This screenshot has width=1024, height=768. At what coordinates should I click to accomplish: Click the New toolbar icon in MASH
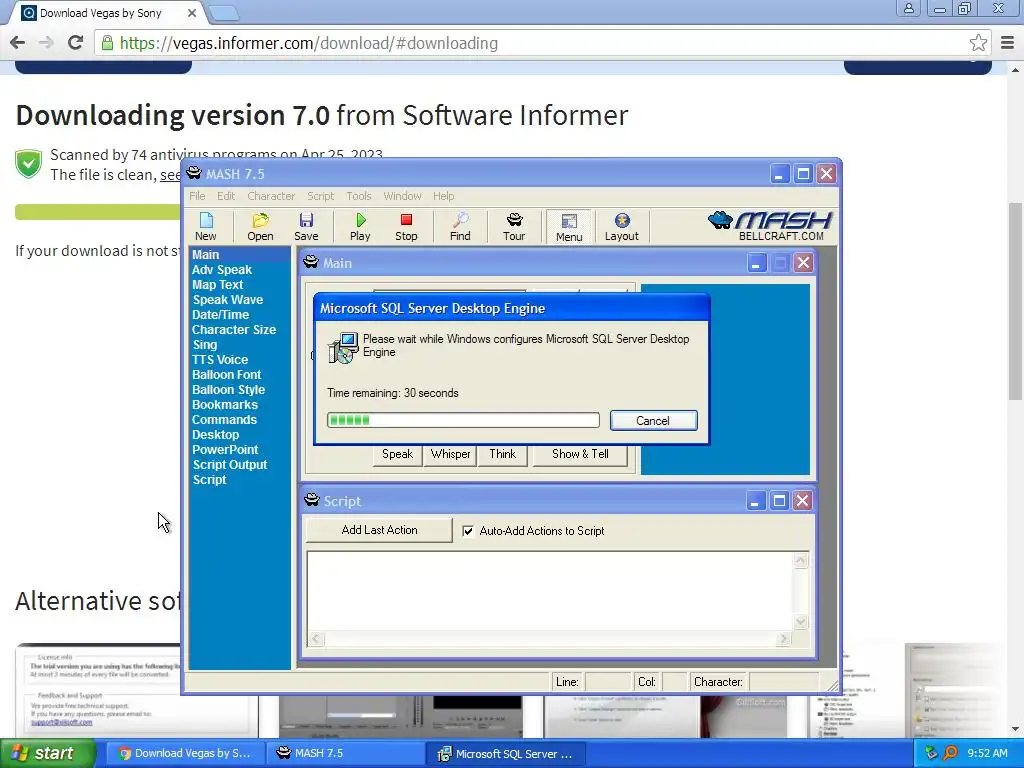coord(206,227)
